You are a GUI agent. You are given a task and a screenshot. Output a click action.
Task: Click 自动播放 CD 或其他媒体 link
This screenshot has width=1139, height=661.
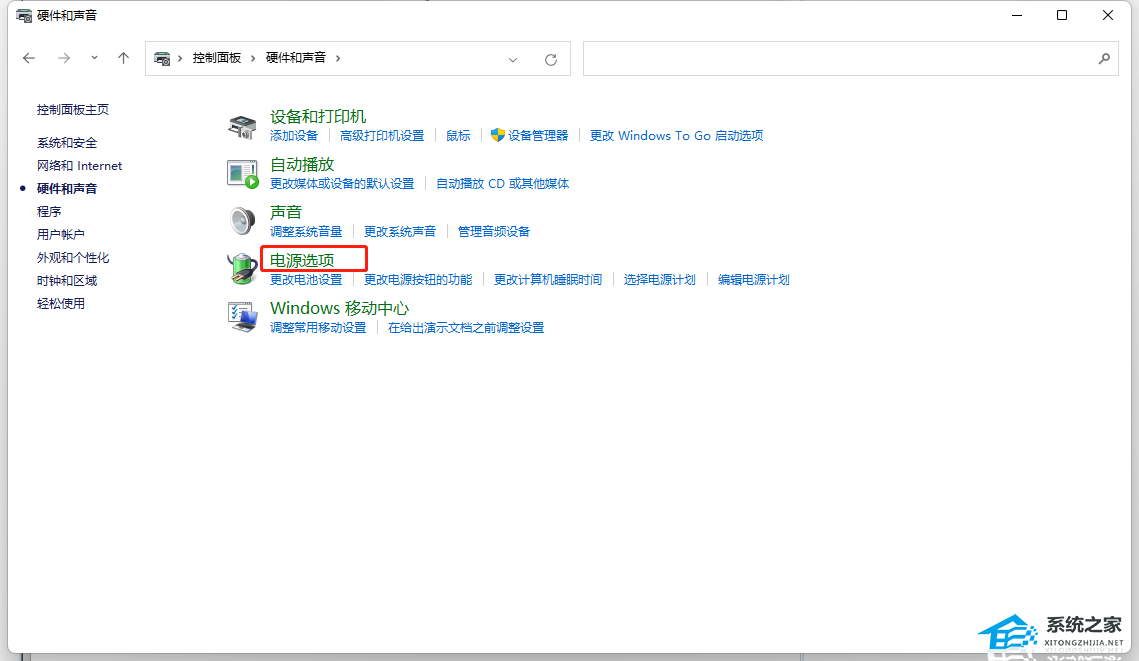pyautogui.click(x=503, y=184)
